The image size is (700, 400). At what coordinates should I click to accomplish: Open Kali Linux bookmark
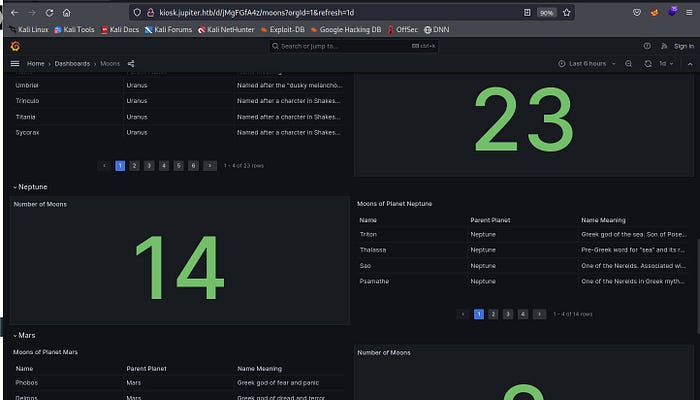[x=29, y=29]
